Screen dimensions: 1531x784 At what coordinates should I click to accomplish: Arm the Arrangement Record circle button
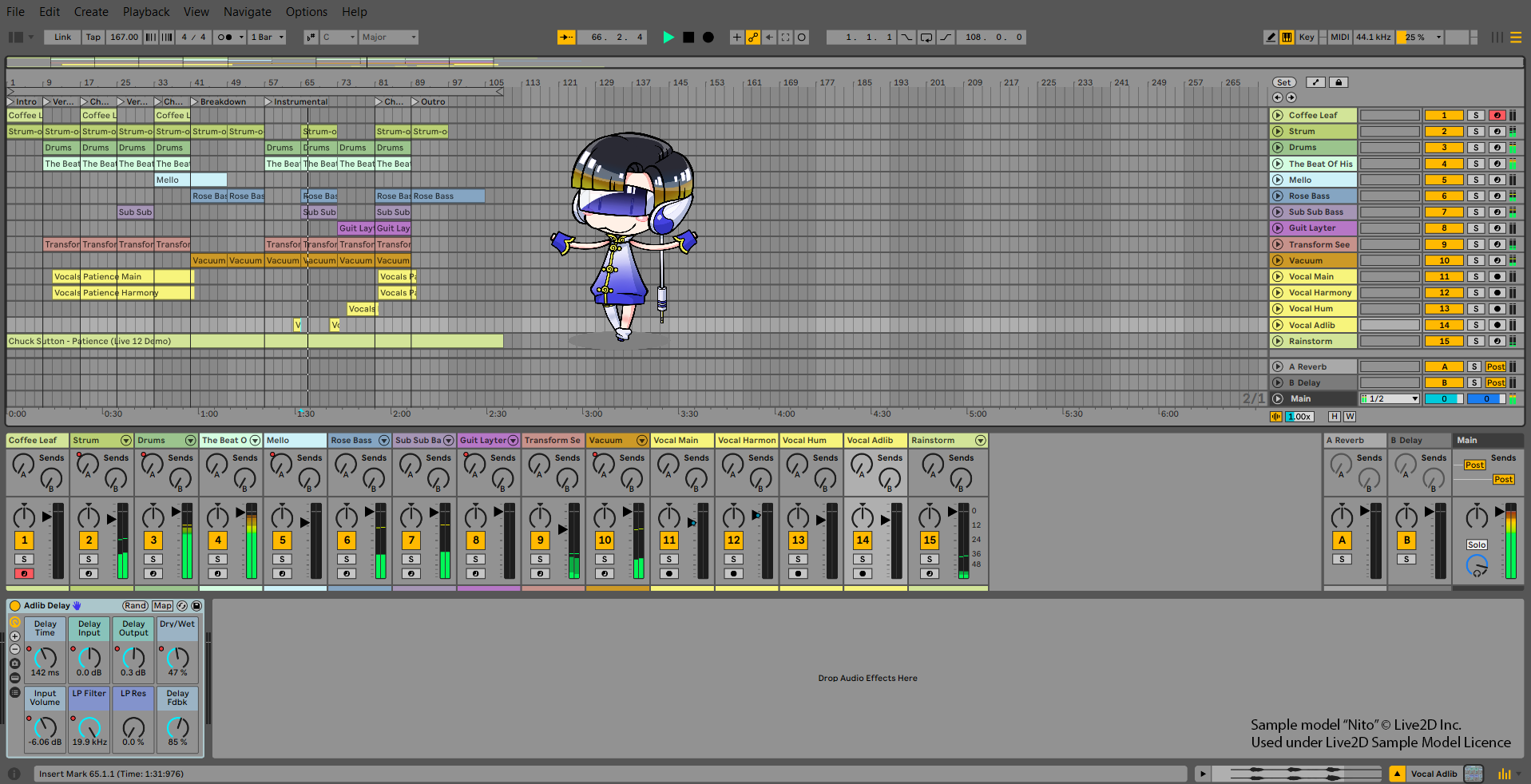708,38
